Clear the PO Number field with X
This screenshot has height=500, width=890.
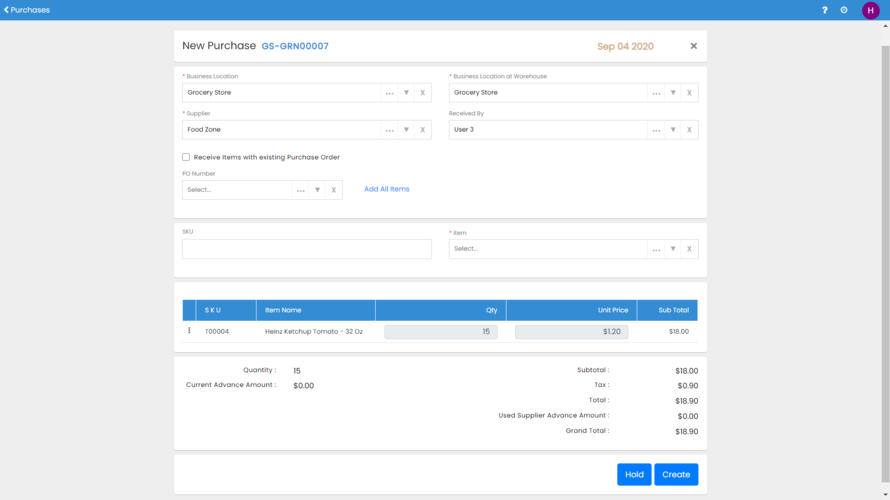334,190
